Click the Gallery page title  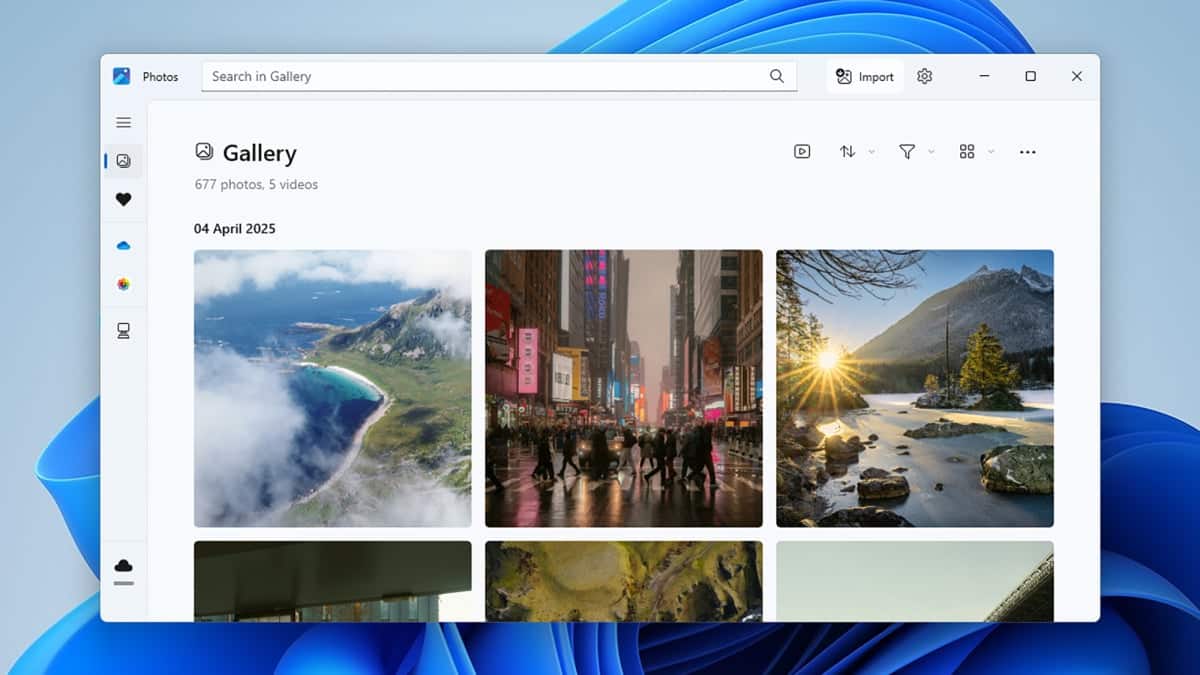258,152
